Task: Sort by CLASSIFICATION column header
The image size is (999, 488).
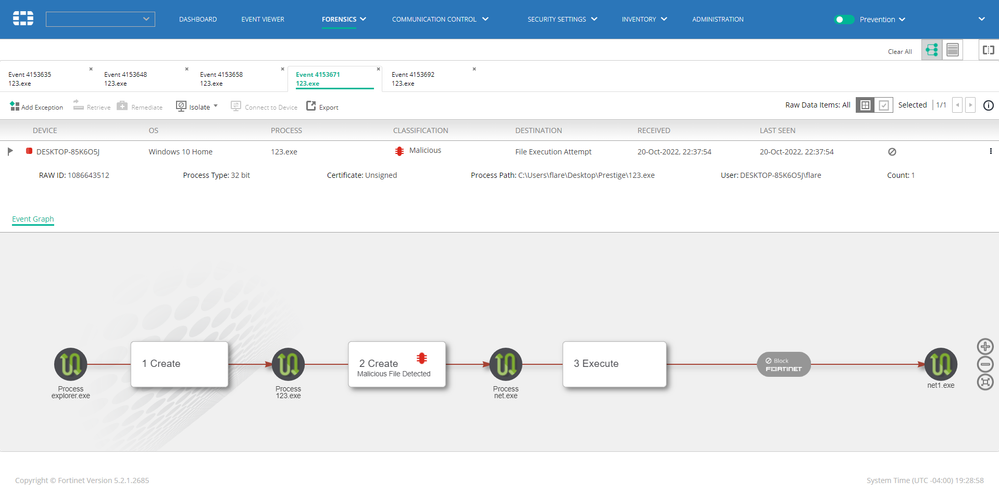Action: point(420,131)
